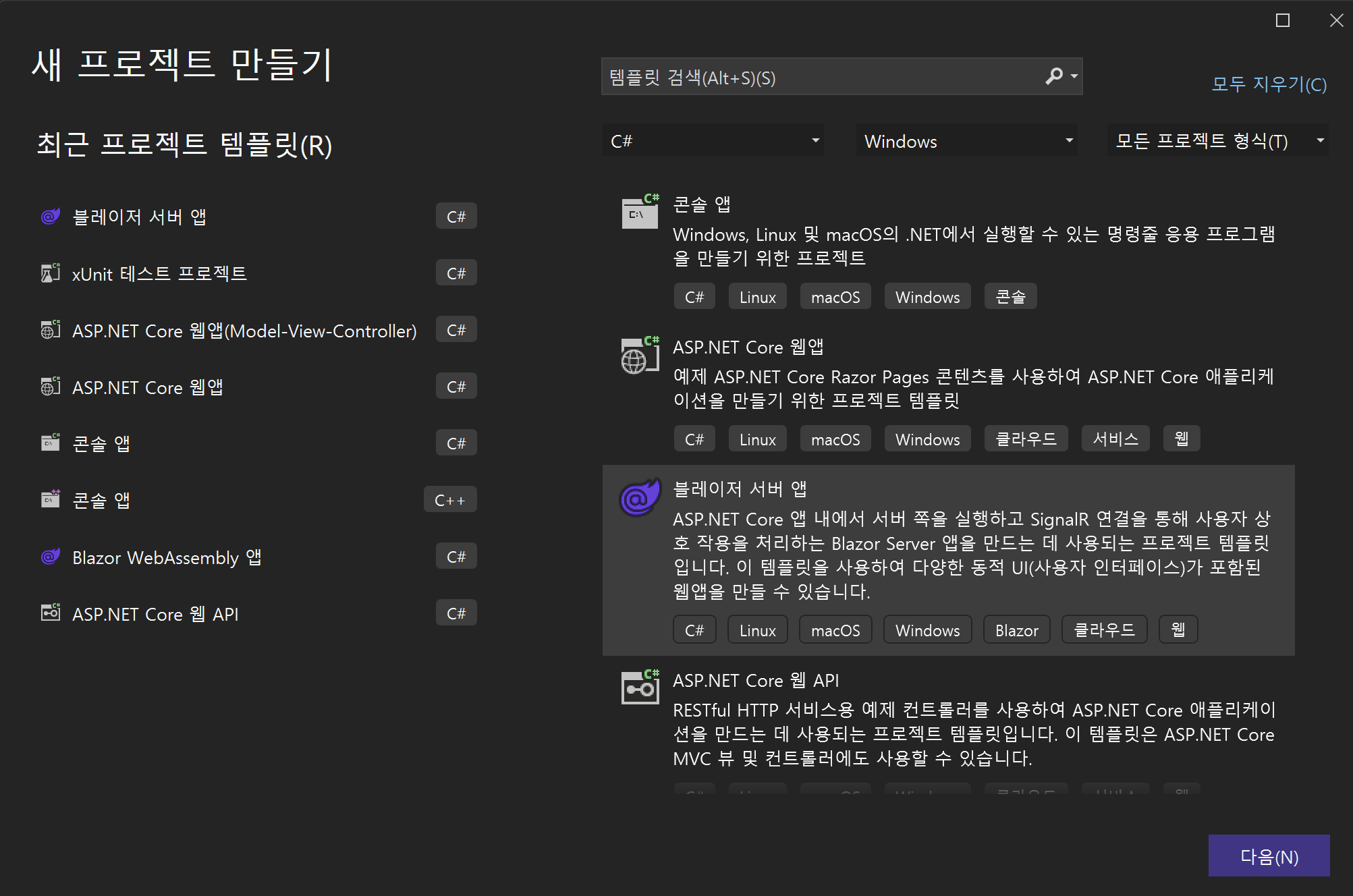The image size is (1353, 896).
Task: Click the ASP.NET Core MVC web app icon
Action: pyautogui.click(x=51, y=330)
